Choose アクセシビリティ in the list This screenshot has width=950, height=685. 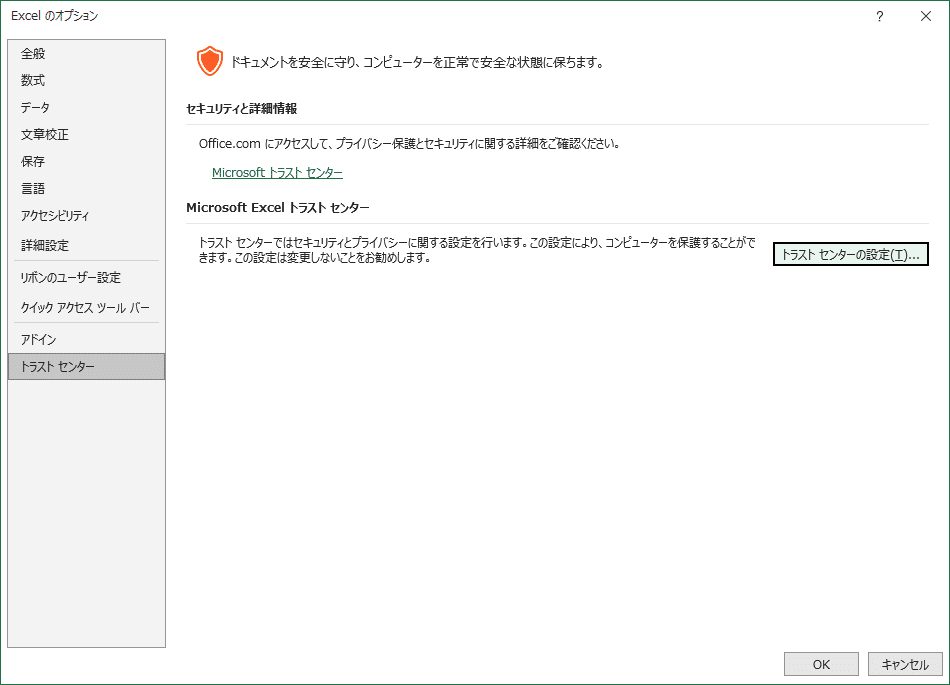coord(86,216)
